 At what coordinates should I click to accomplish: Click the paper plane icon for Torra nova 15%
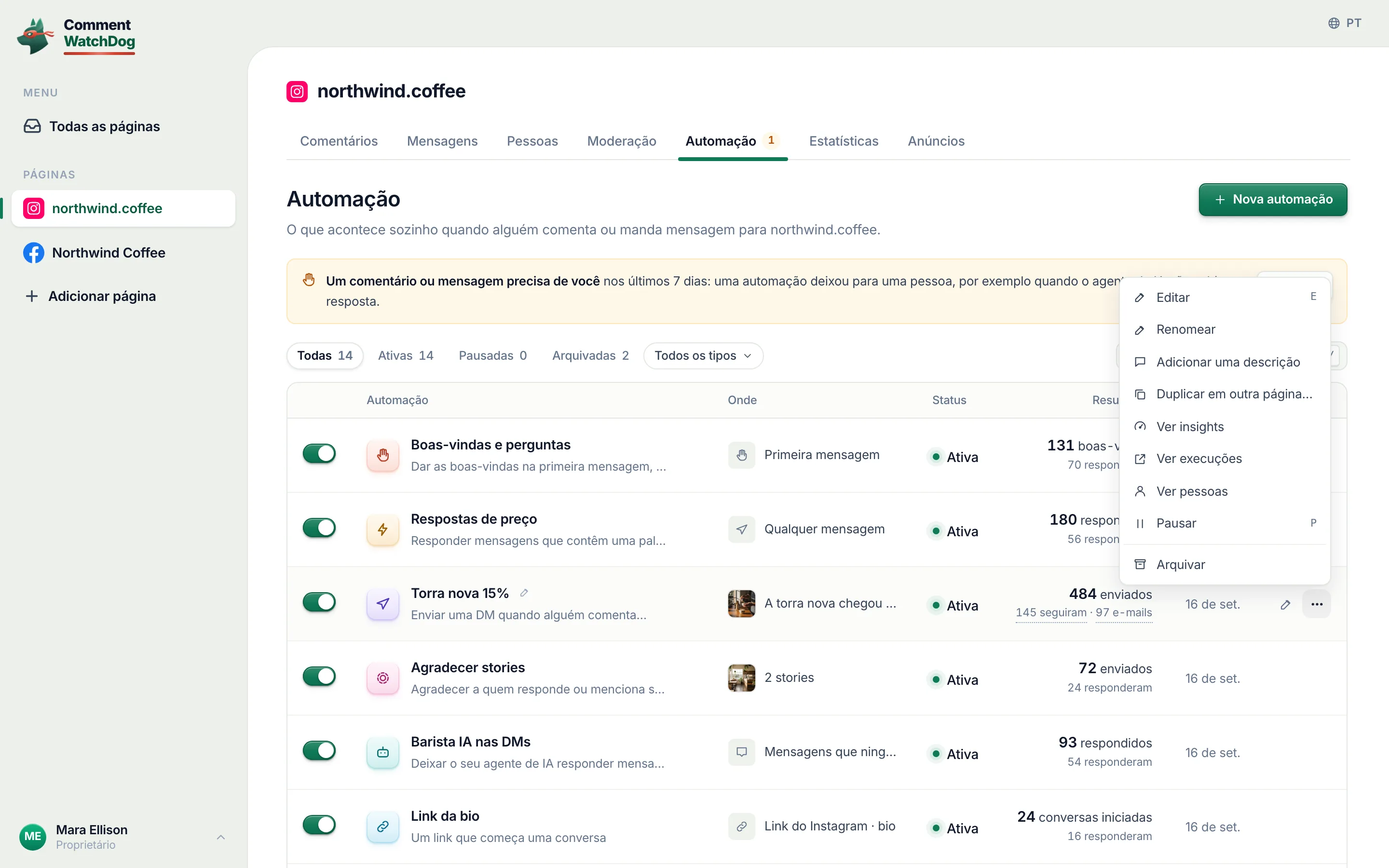click(383, 603)
